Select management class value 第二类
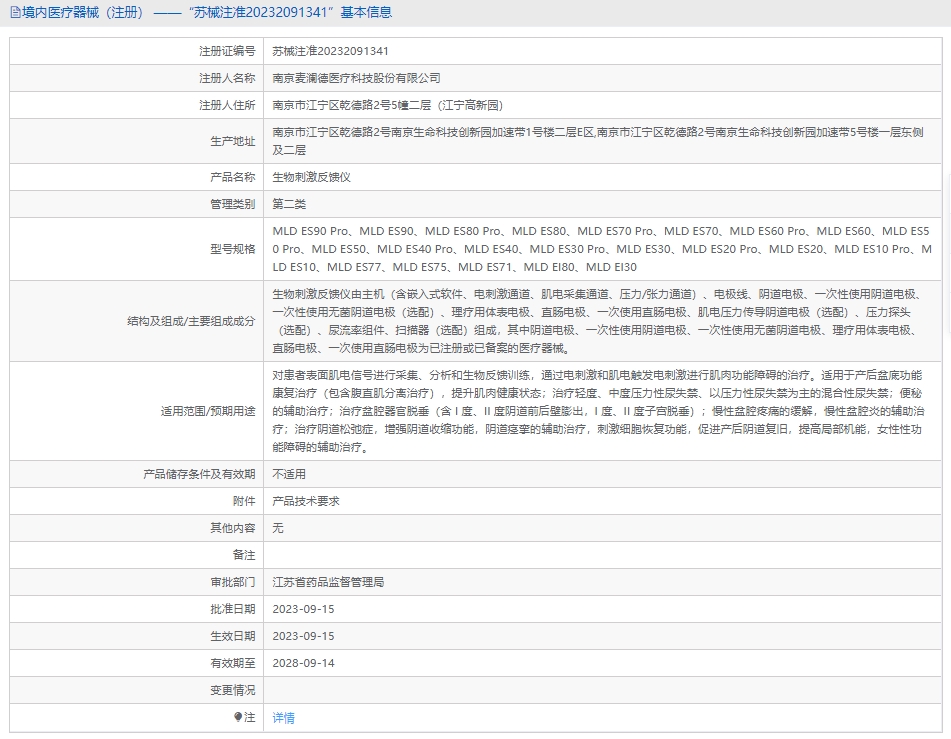Screen dimensions: 951x739 (x=289, y=204)
